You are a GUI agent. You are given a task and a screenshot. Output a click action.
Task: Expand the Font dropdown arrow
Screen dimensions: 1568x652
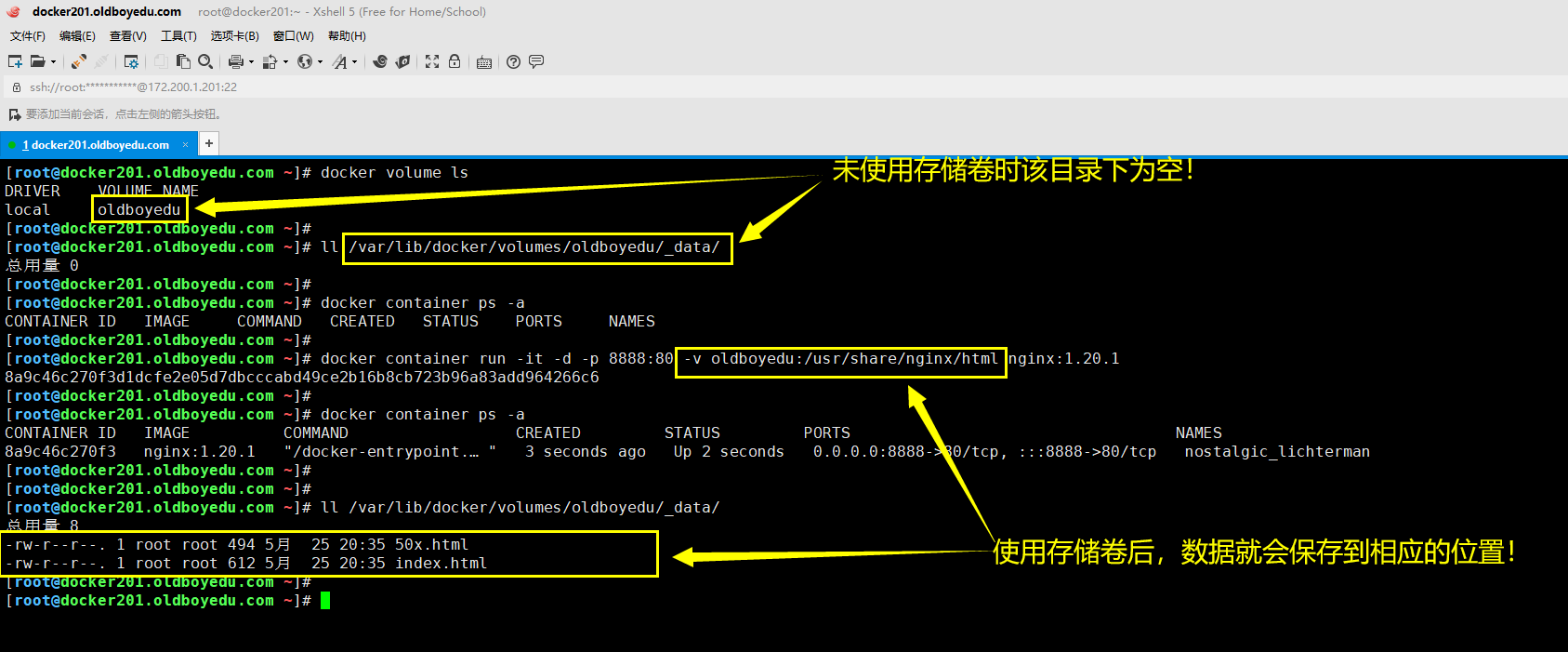tap(354, 62)
